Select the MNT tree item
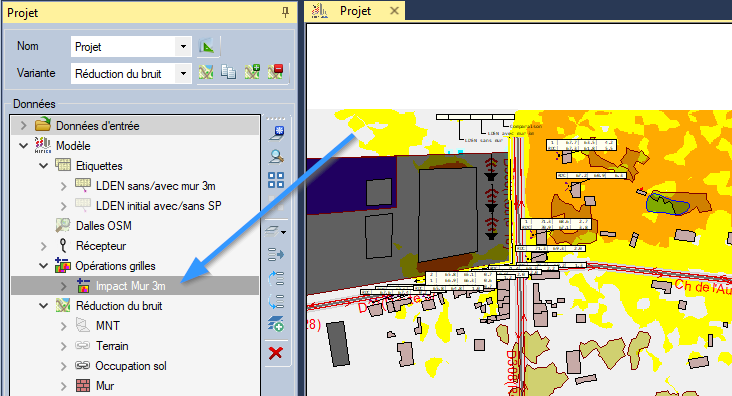This screenshot has width=732, height=396. 108,326
